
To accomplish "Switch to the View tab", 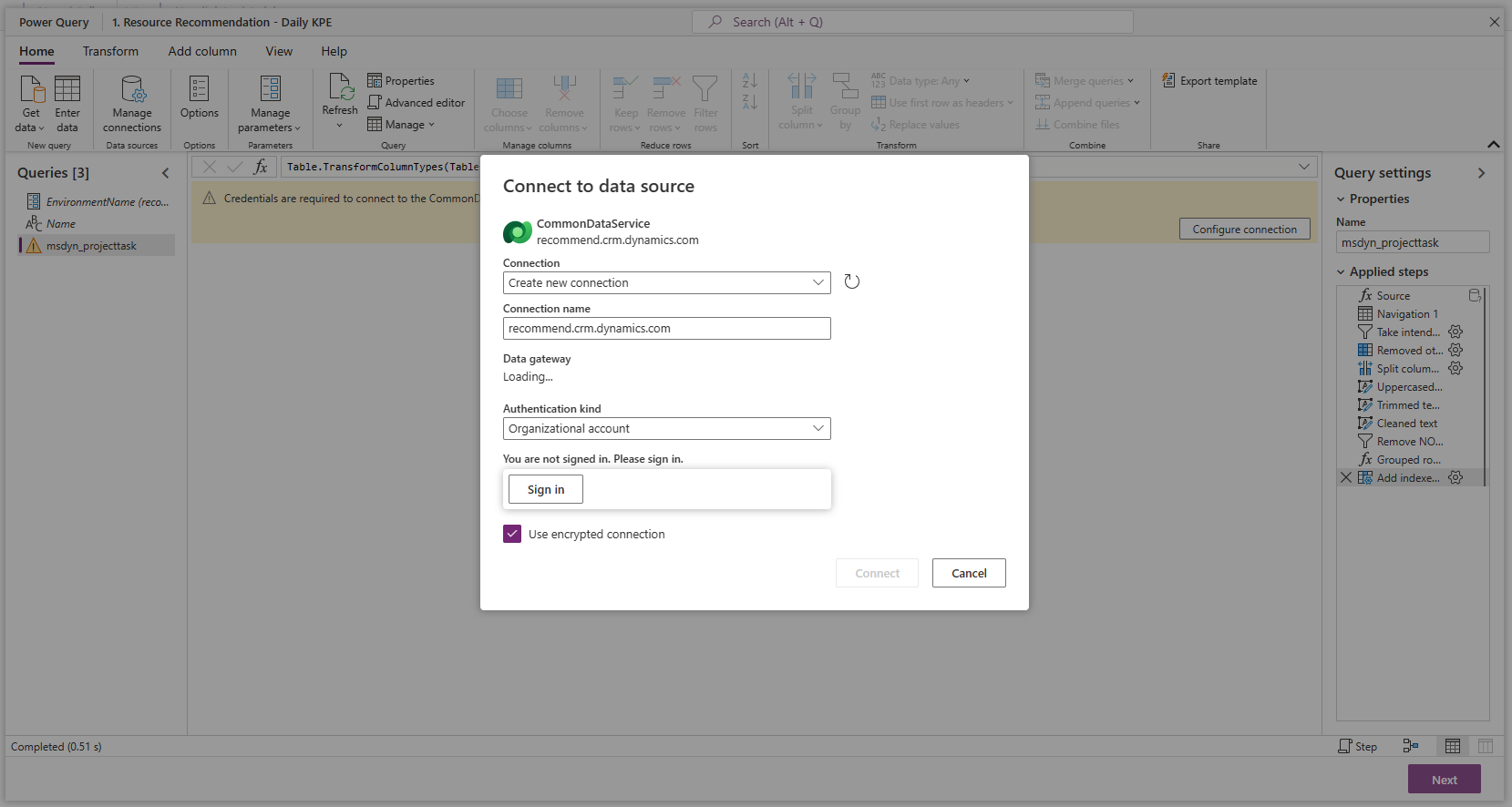I will [x=279, y=51].
